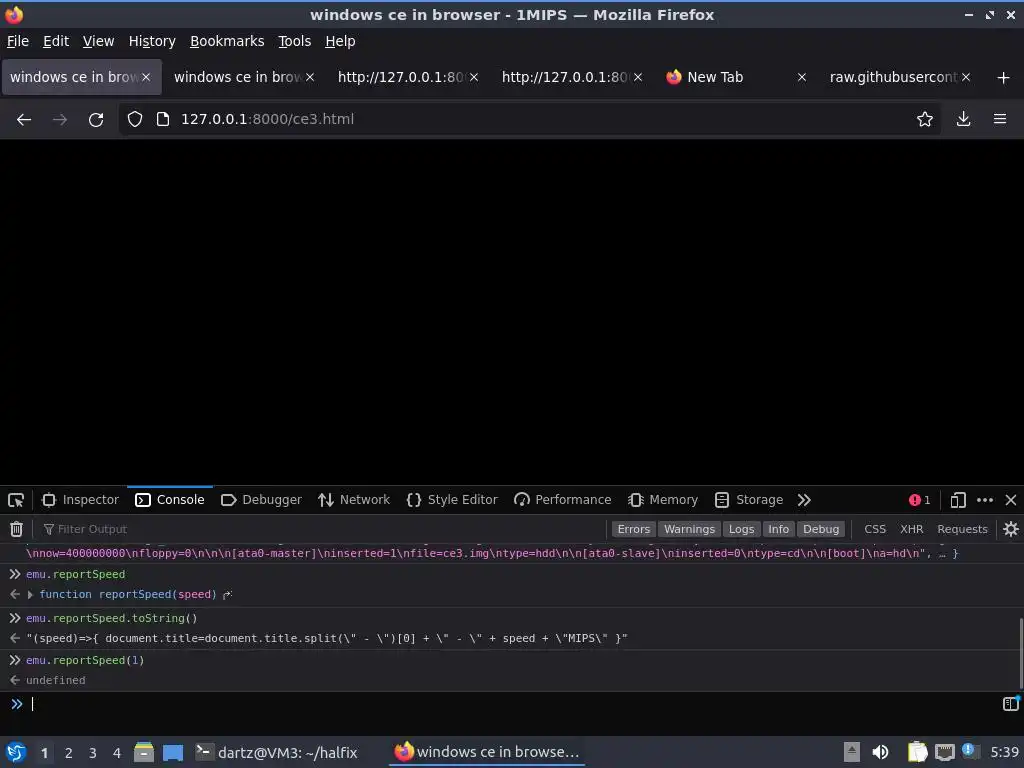Viewport: 1024px width, 768px height.
Task: Open the Tools menu
Action: (295, 41)
